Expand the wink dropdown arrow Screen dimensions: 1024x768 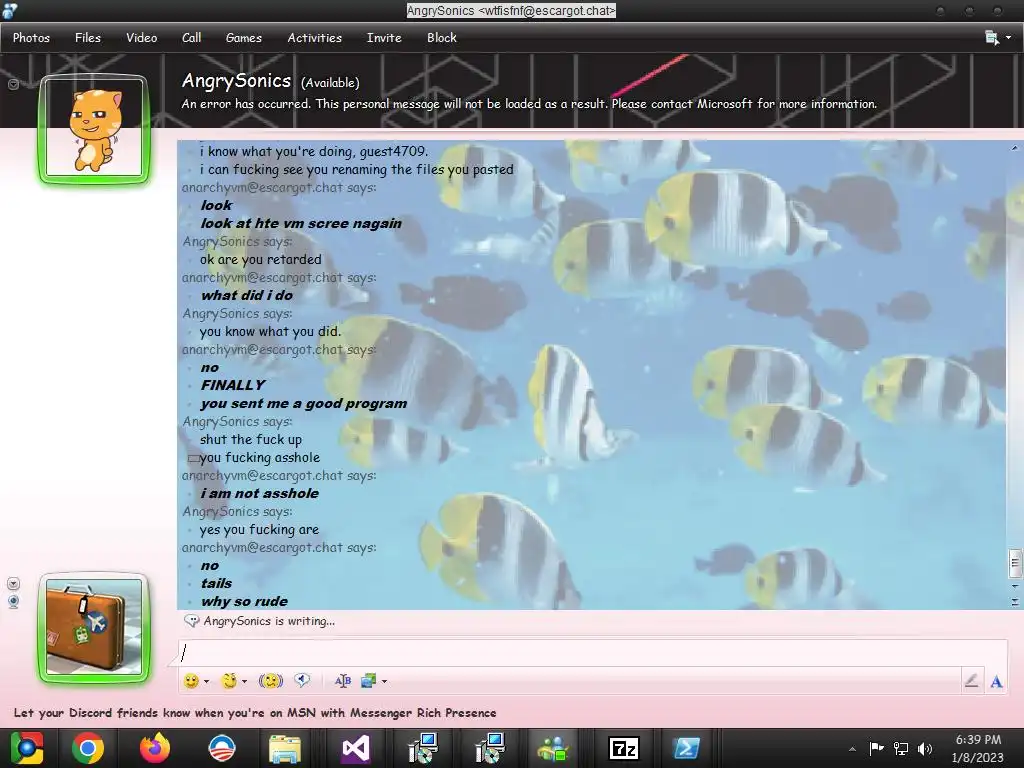pyautogui.click(x=245, y=682)
